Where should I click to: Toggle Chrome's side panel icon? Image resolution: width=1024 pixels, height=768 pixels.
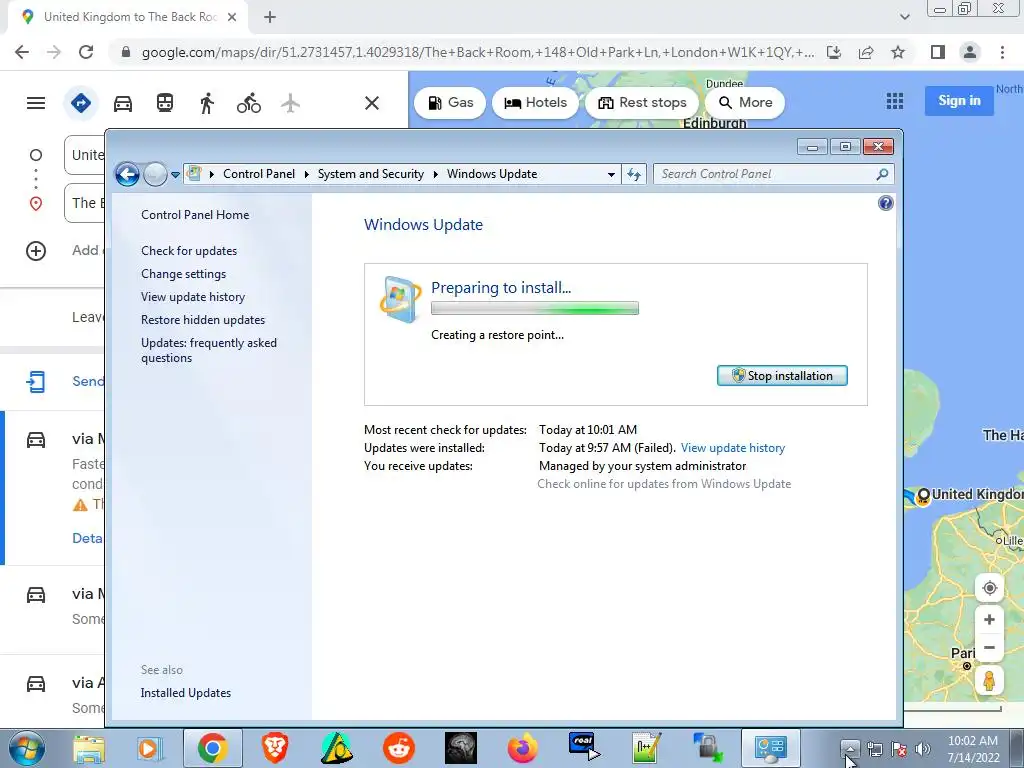tap(938, 52)
